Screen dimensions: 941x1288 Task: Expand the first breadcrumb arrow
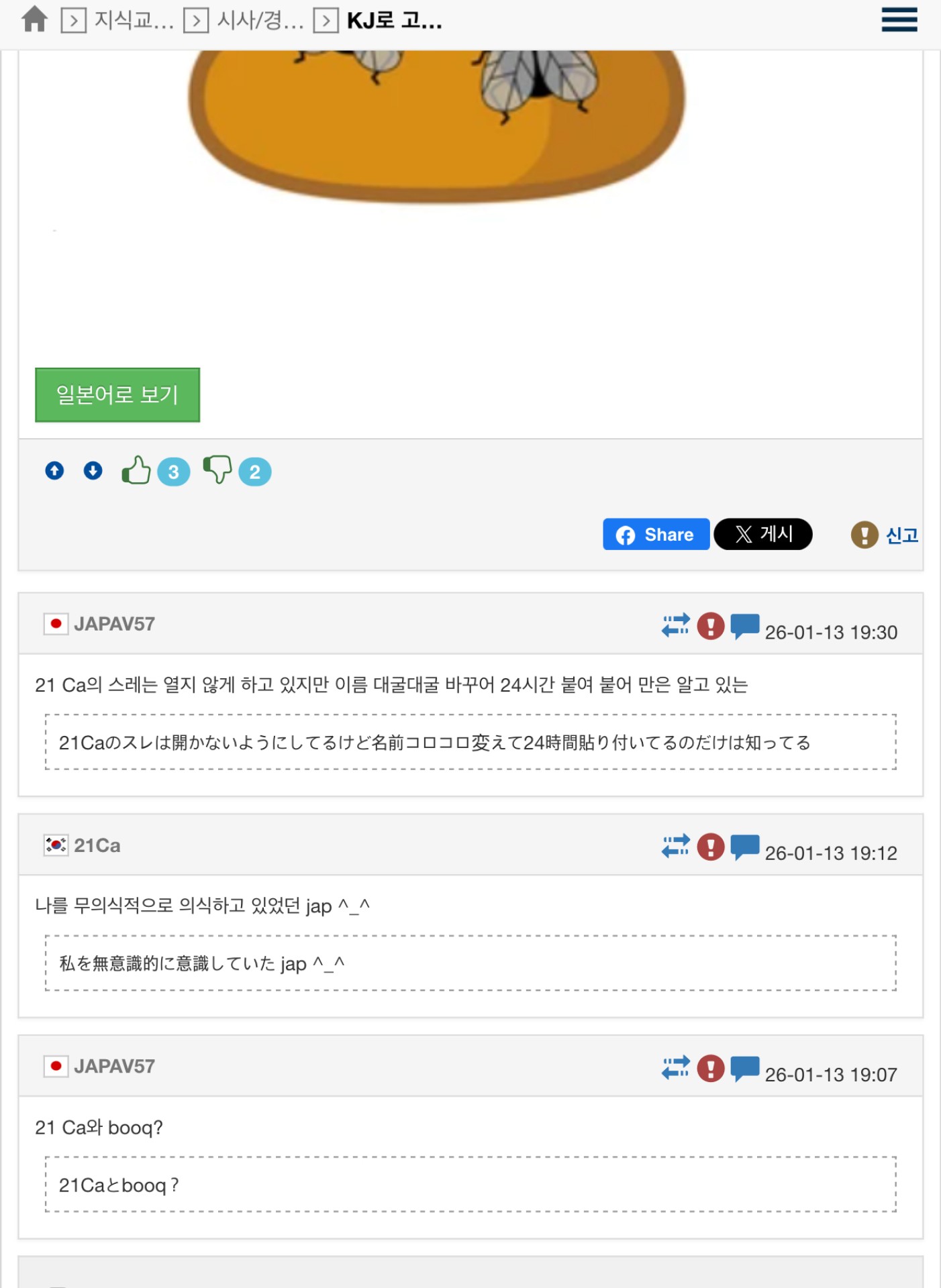pos(74,21)
